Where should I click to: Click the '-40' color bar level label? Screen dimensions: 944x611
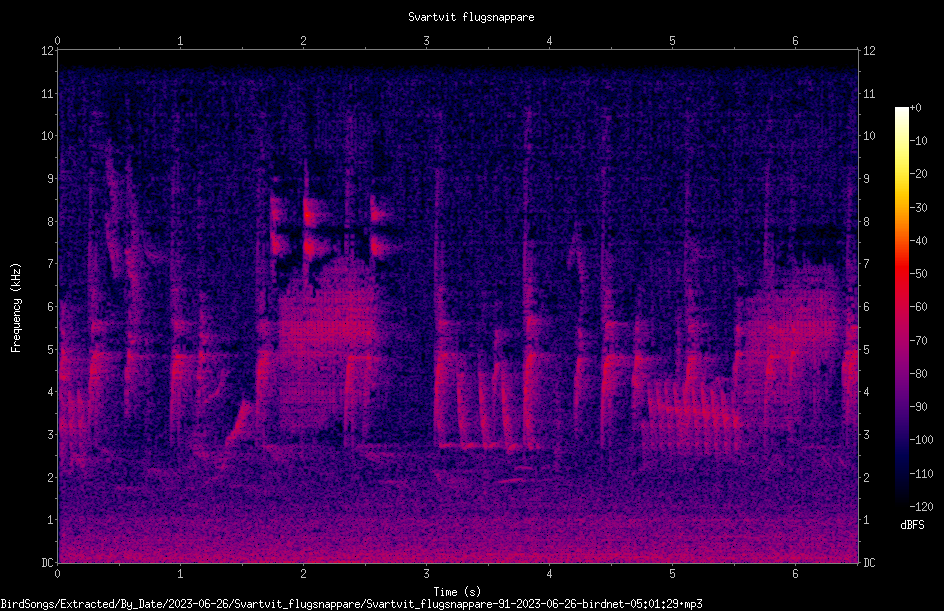(918, 241)
